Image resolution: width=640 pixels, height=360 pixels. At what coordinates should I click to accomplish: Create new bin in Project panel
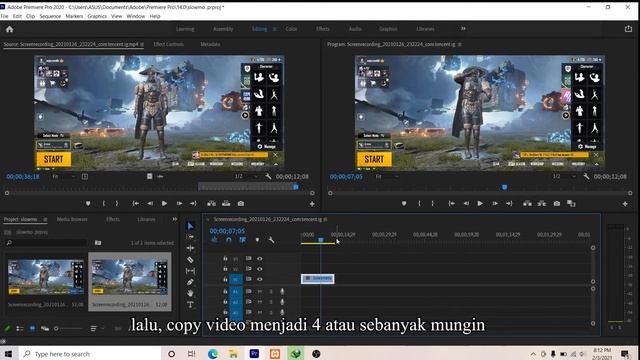[98, 242]
